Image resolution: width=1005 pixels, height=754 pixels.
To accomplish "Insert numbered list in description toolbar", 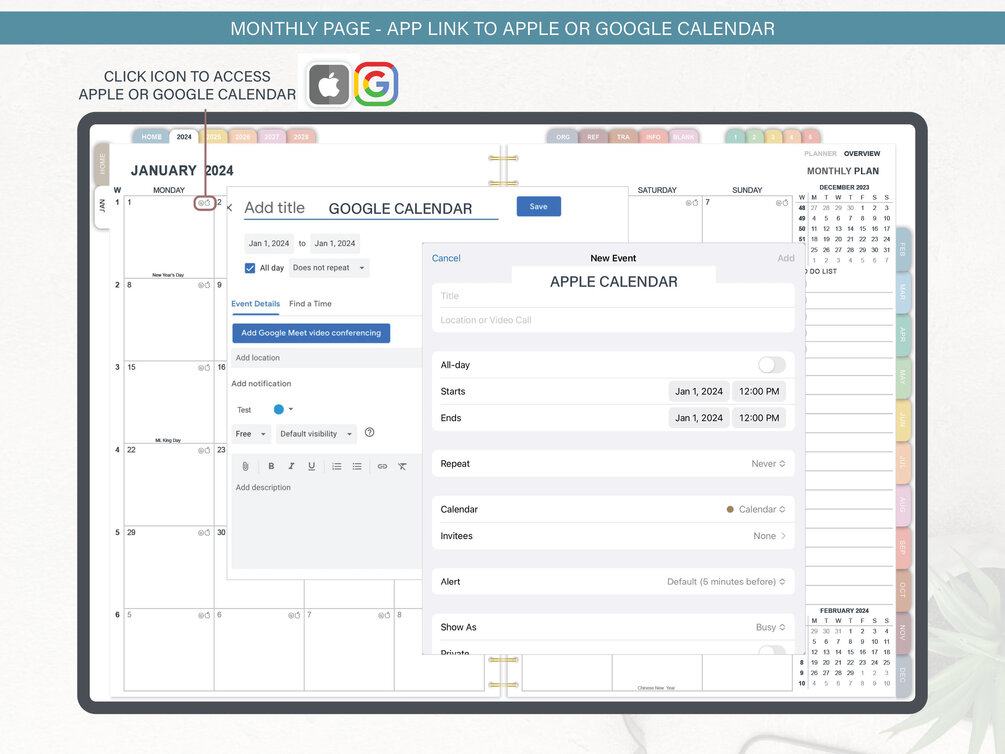I will tap(336, 466).
